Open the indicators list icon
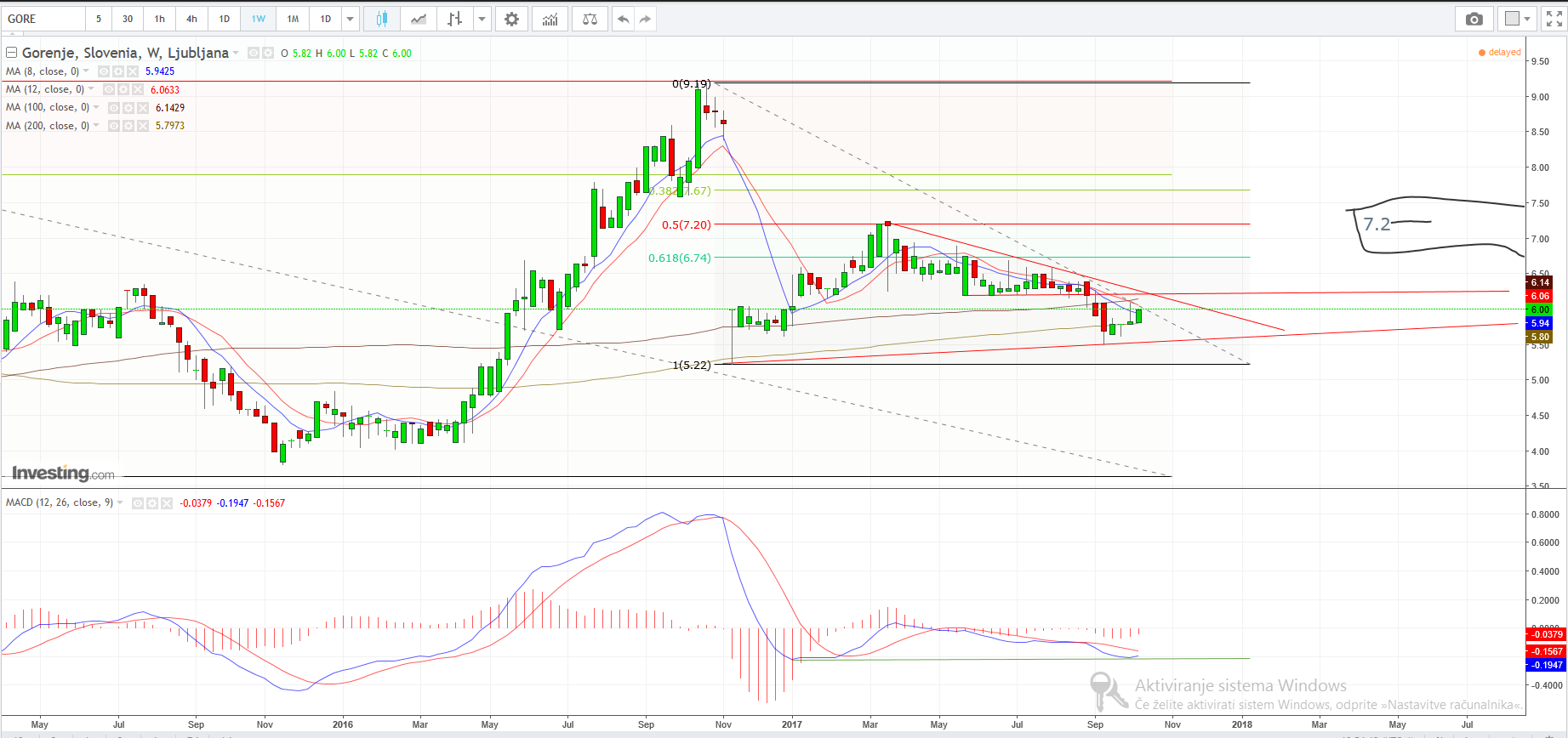This screenshot has height=738, width=1568. click(x=550, y=19)
